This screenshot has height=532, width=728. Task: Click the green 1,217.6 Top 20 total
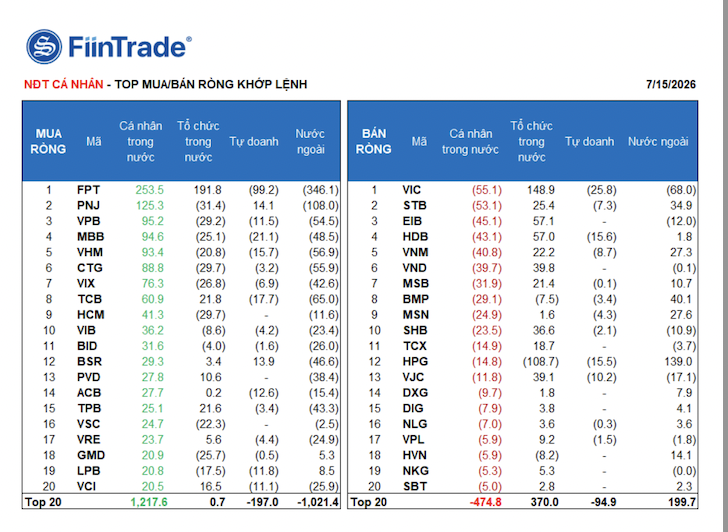[149, 502]
